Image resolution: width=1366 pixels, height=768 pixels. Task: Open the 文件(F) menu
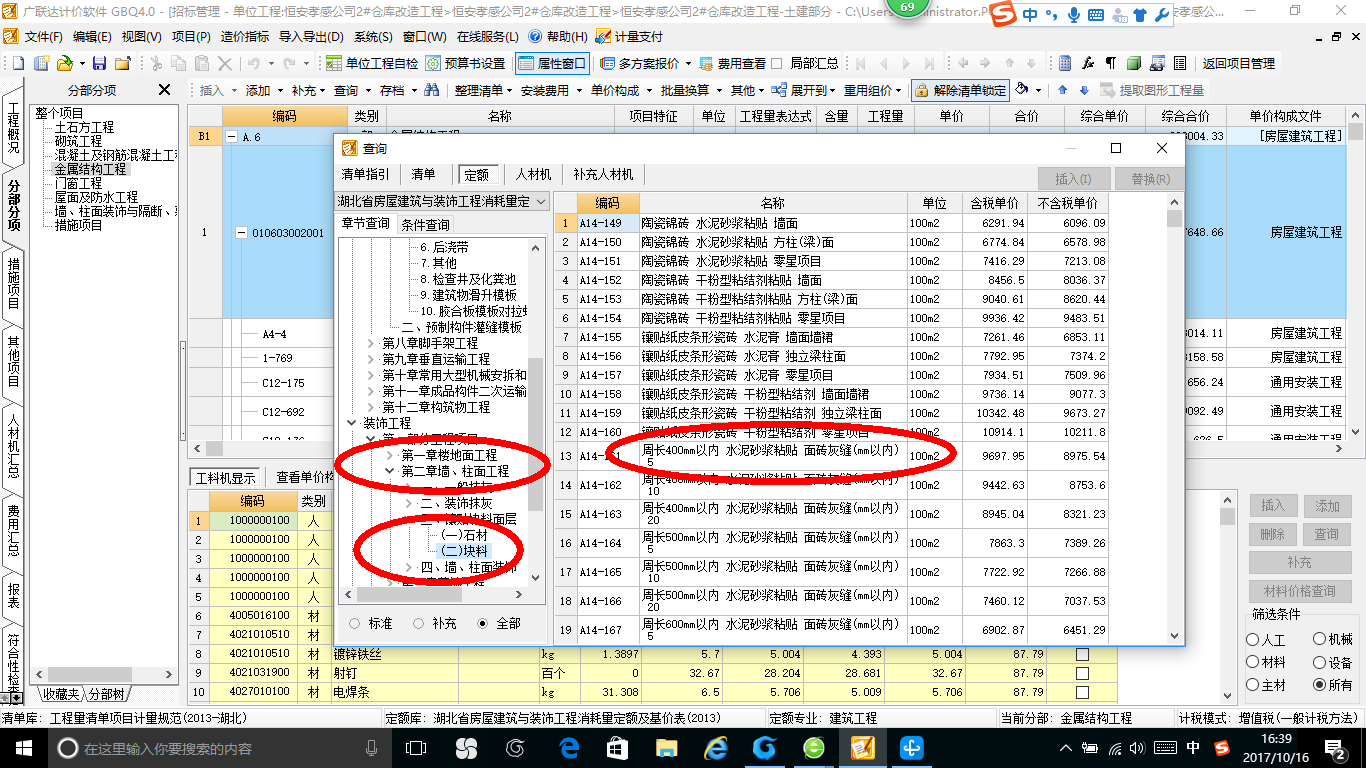[42, 36]
